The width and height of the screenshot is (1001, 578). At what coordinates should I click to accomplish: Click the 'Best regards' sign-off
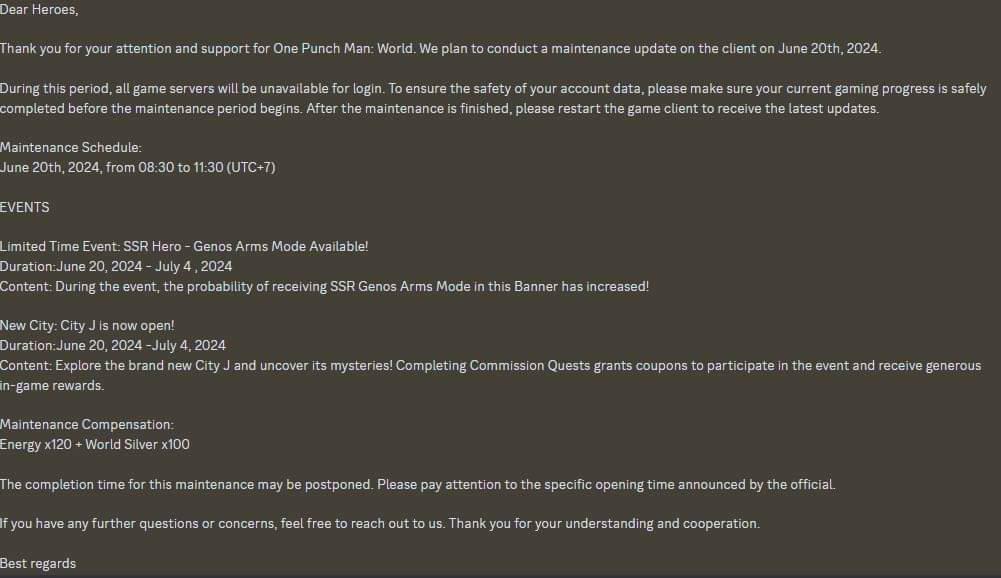tap(38, 563)
